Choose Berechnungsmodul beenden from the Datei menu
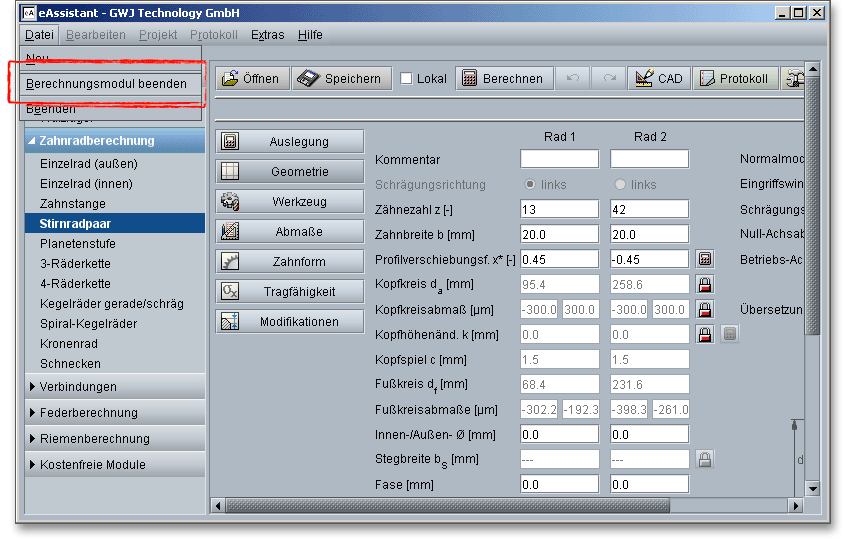This screenshot has height=539, width=846. (106, 84)
